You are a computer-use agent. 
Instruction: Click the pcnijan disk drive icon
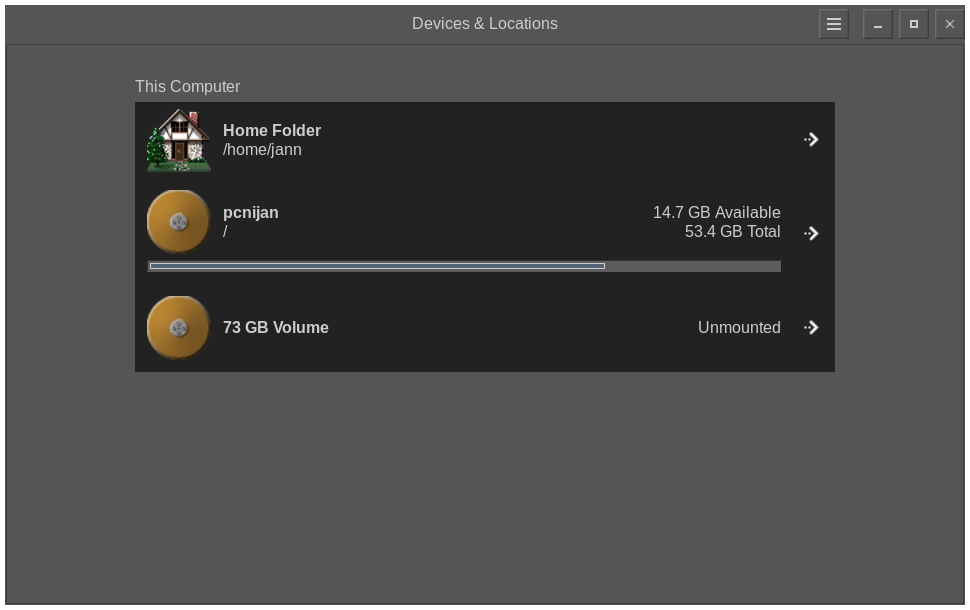[x=178, y=222]
